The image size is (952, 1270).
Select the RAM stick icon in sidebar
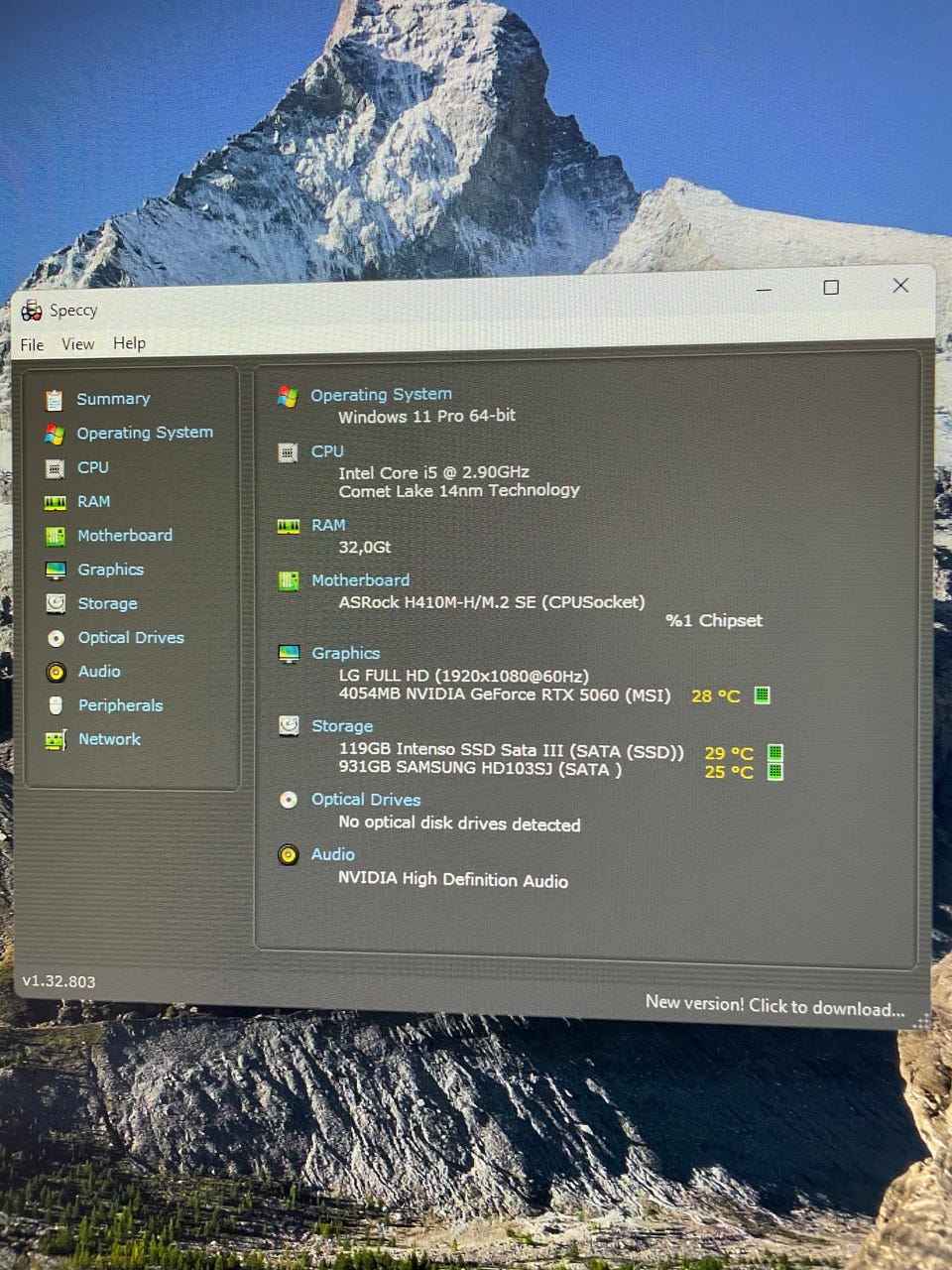(x=56, y=503)
